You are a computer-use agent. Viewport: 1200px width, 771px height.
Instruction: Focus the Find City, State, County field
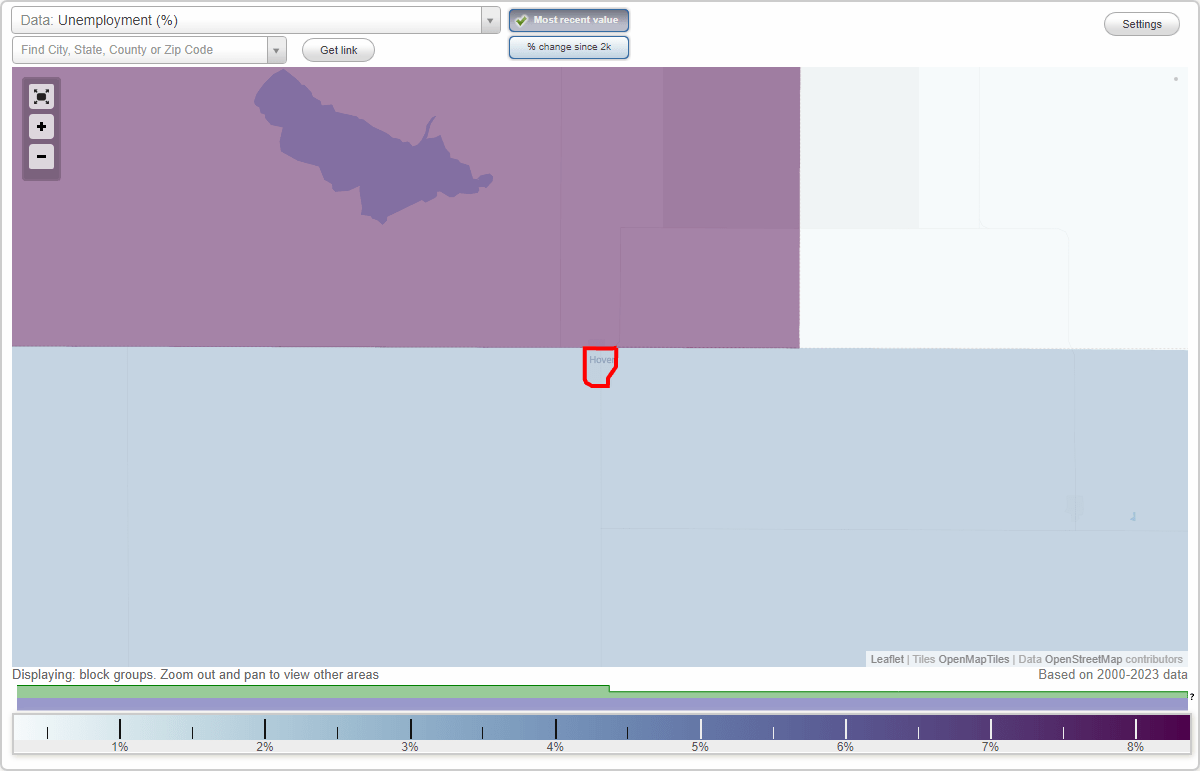pyautogui.click(x=140, y=50)
